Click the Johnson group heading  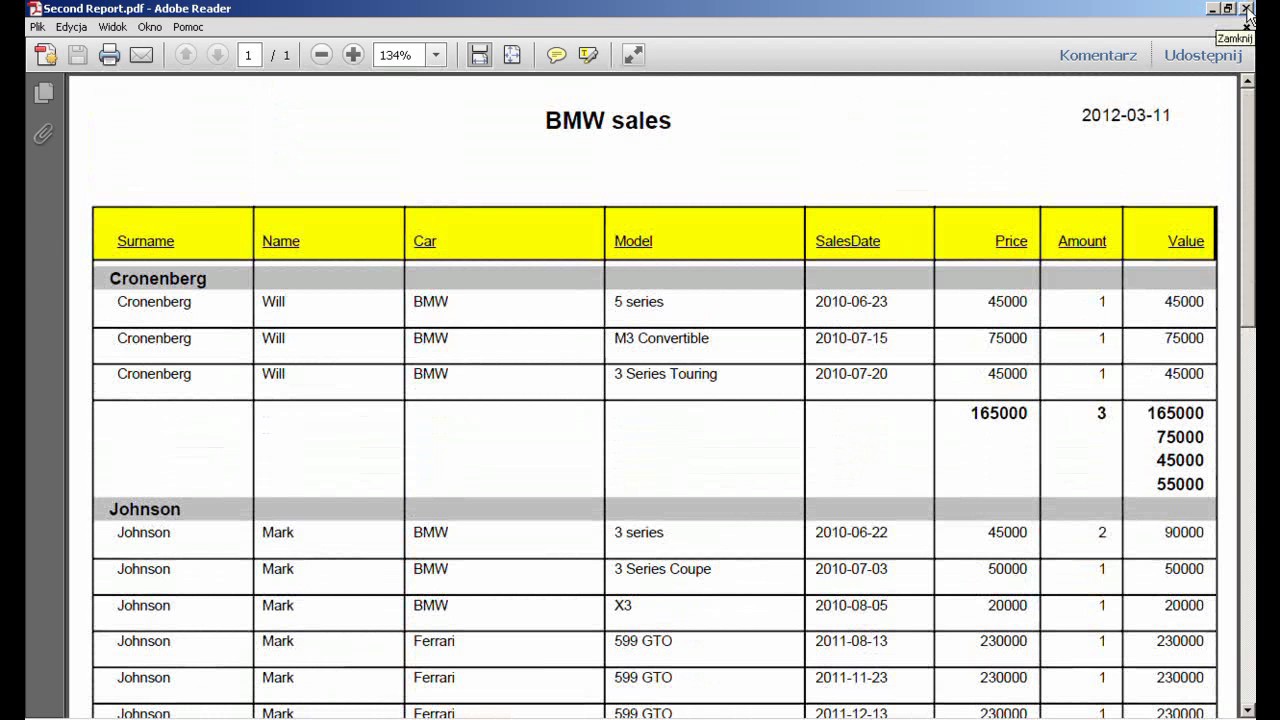(x=145, y=509)
